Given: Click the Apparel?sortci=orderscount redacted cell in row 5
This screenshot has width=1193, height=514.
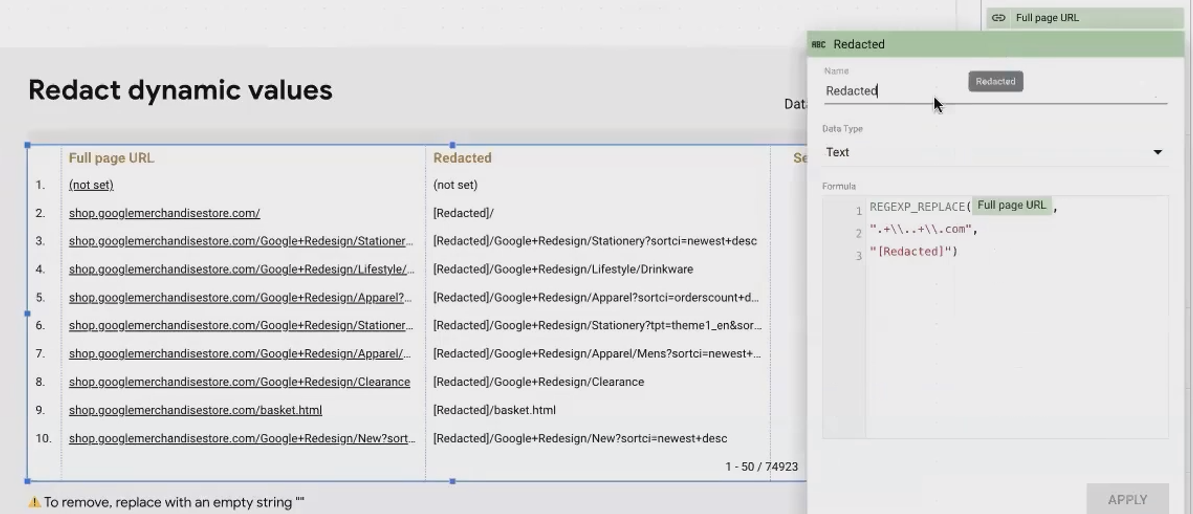Looking at the screenshot, I should (x=596, y=297).
